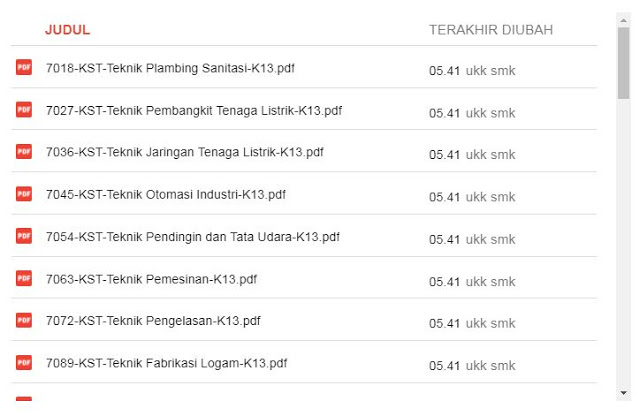Click PDF icon for Teknik Plambing Sanitasi file
This screenshot has width=640, height=416.
tap(24, 68)
